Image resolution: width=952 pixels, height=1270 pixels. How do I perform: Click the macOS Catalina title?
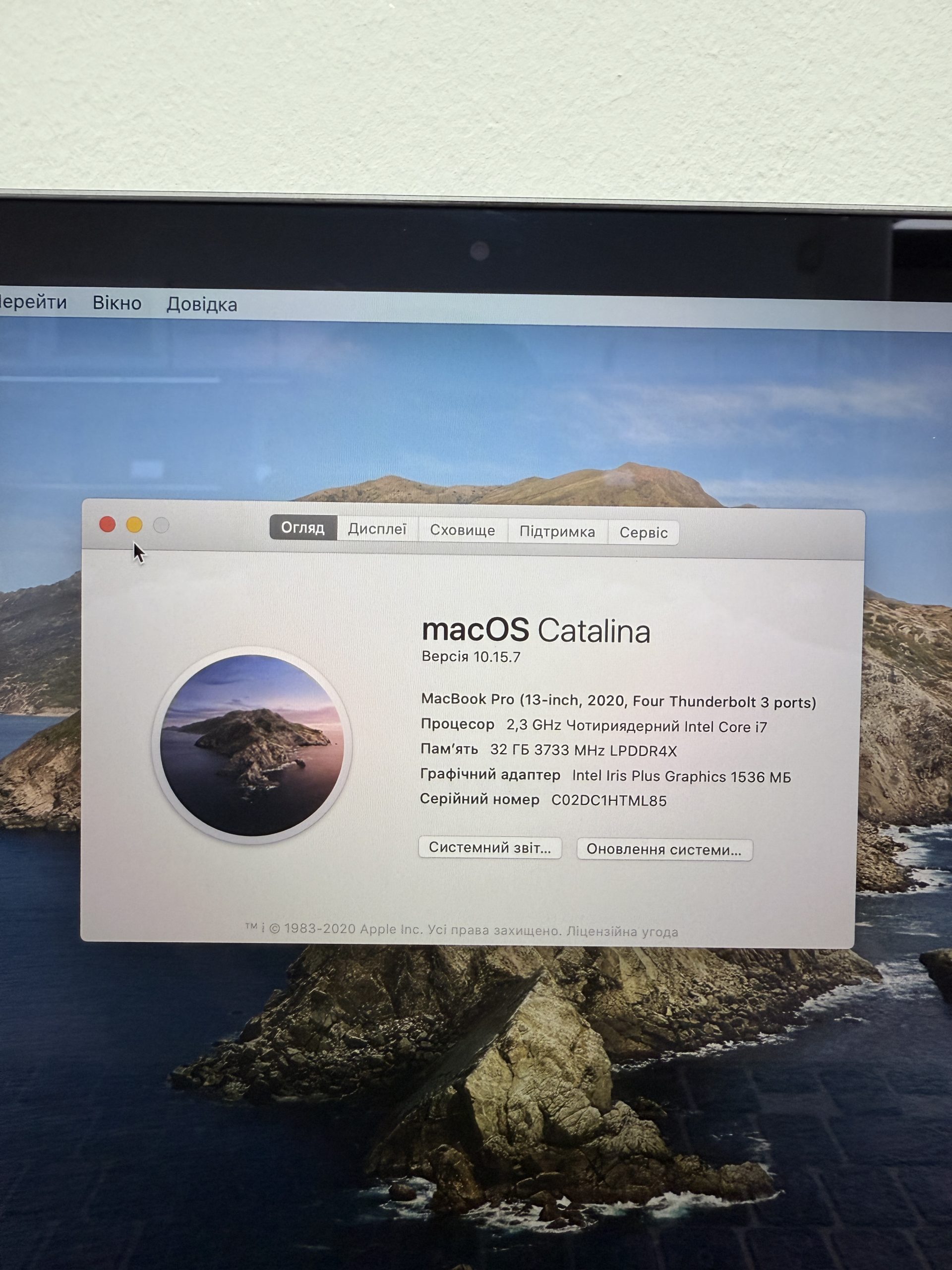pyautogui.click(x=536, y=631)
